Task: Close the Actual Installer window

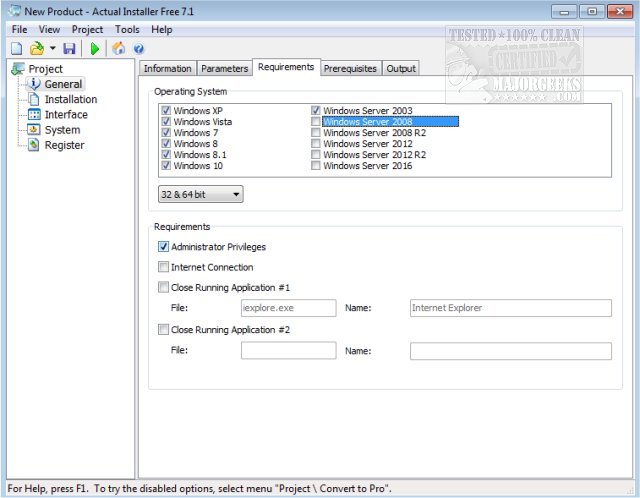Action: point(620,12)
